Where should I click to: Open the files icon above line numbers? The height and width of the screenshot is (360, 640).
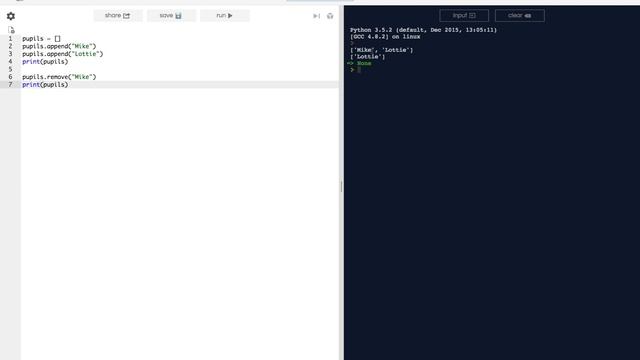11,30
